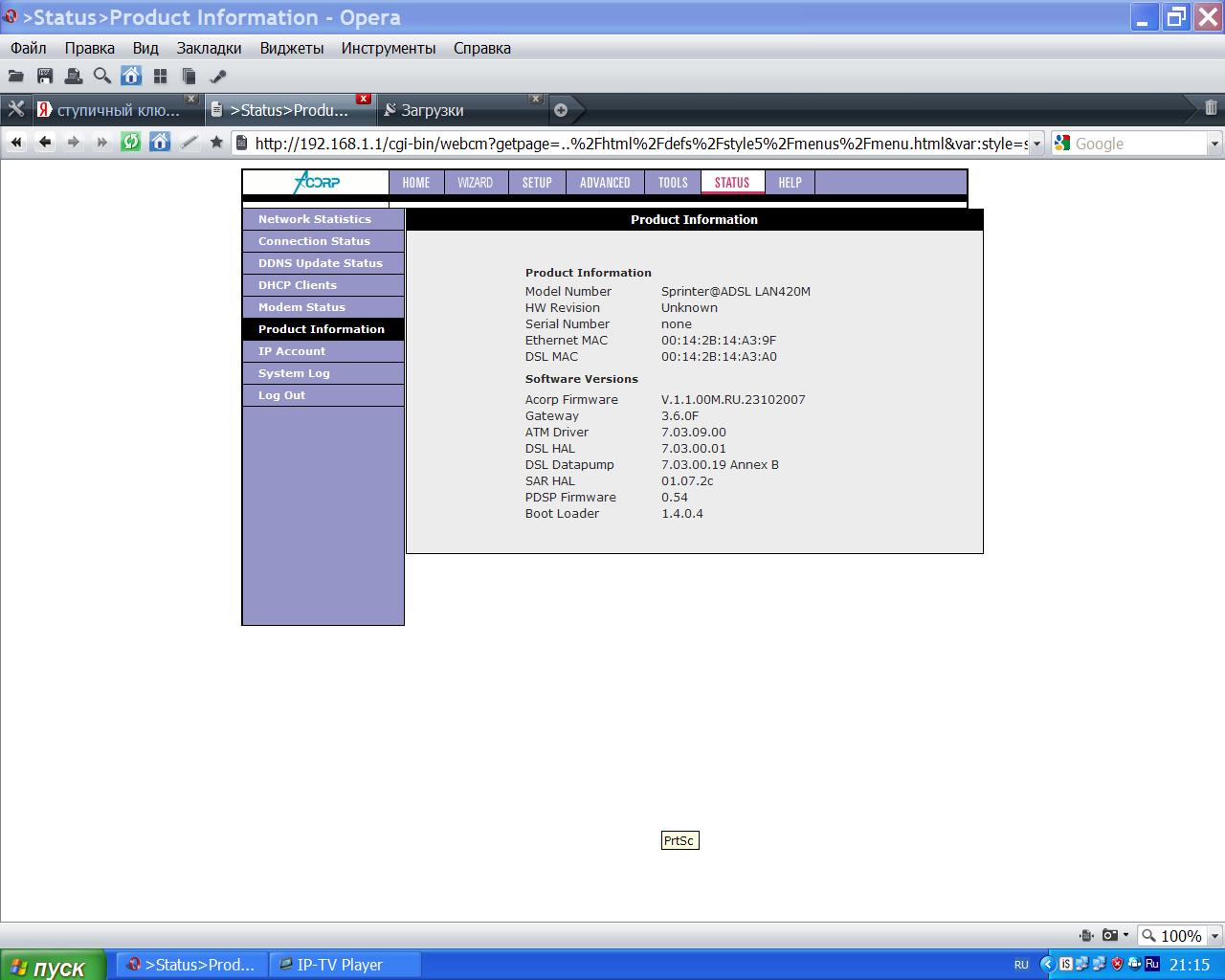The width and height of the screenshot is (1225, 980).
Task: Open the closed tabs trash icon
Action: tap(1211, 108)
